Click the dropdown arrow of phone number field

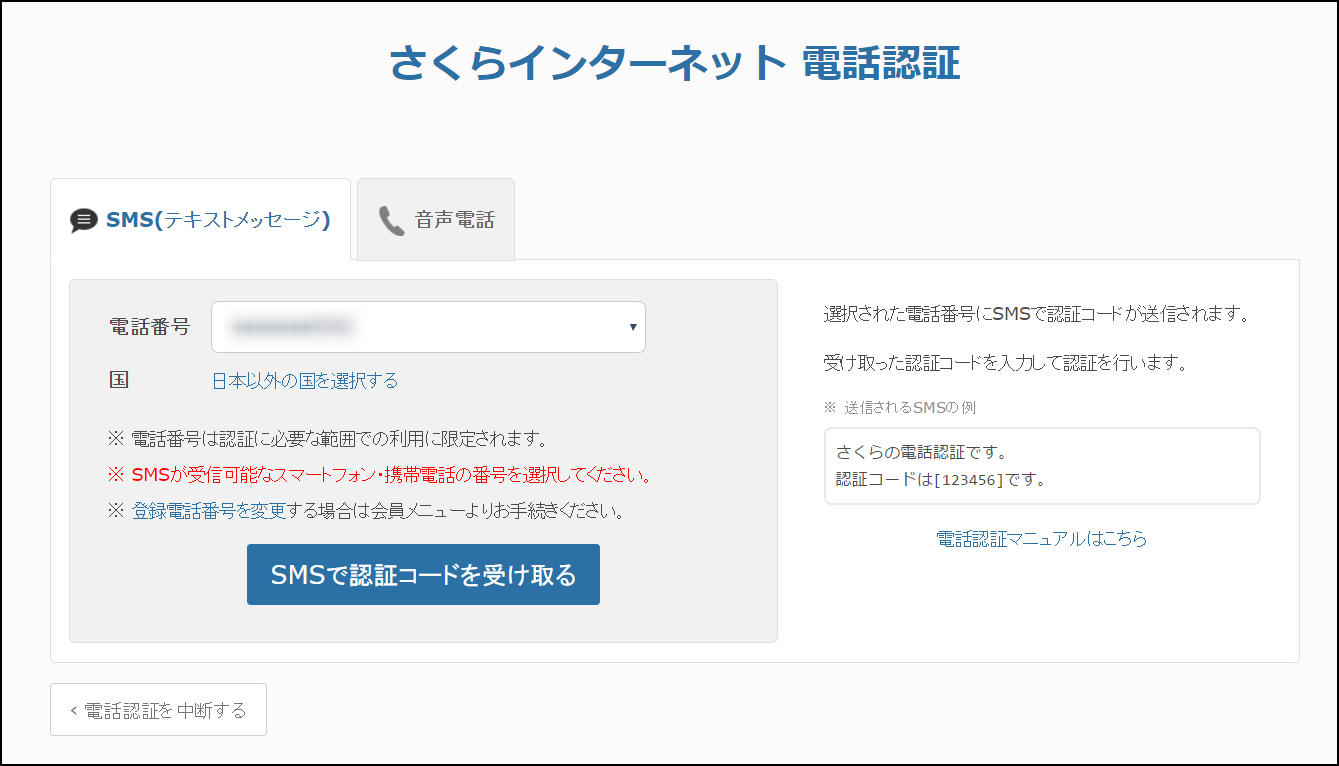632,327
